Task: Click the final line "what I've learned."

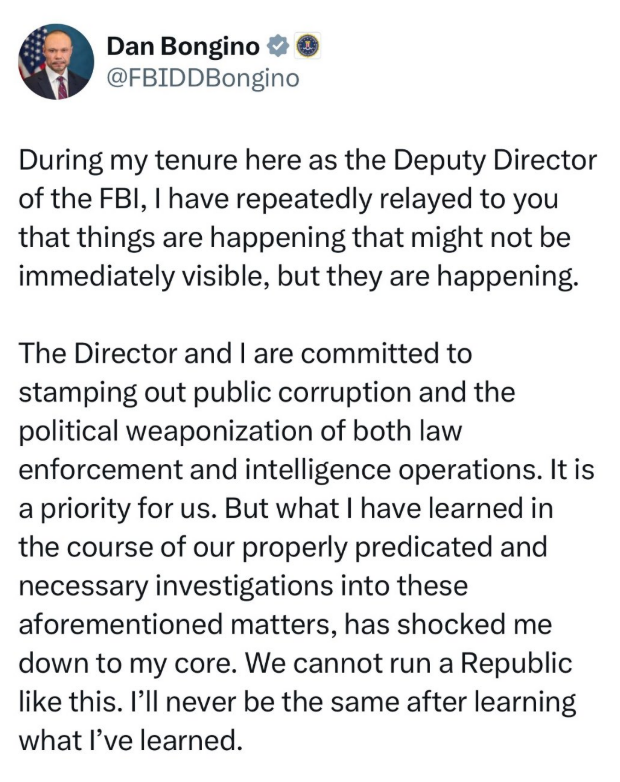Action: pos(130,741)
